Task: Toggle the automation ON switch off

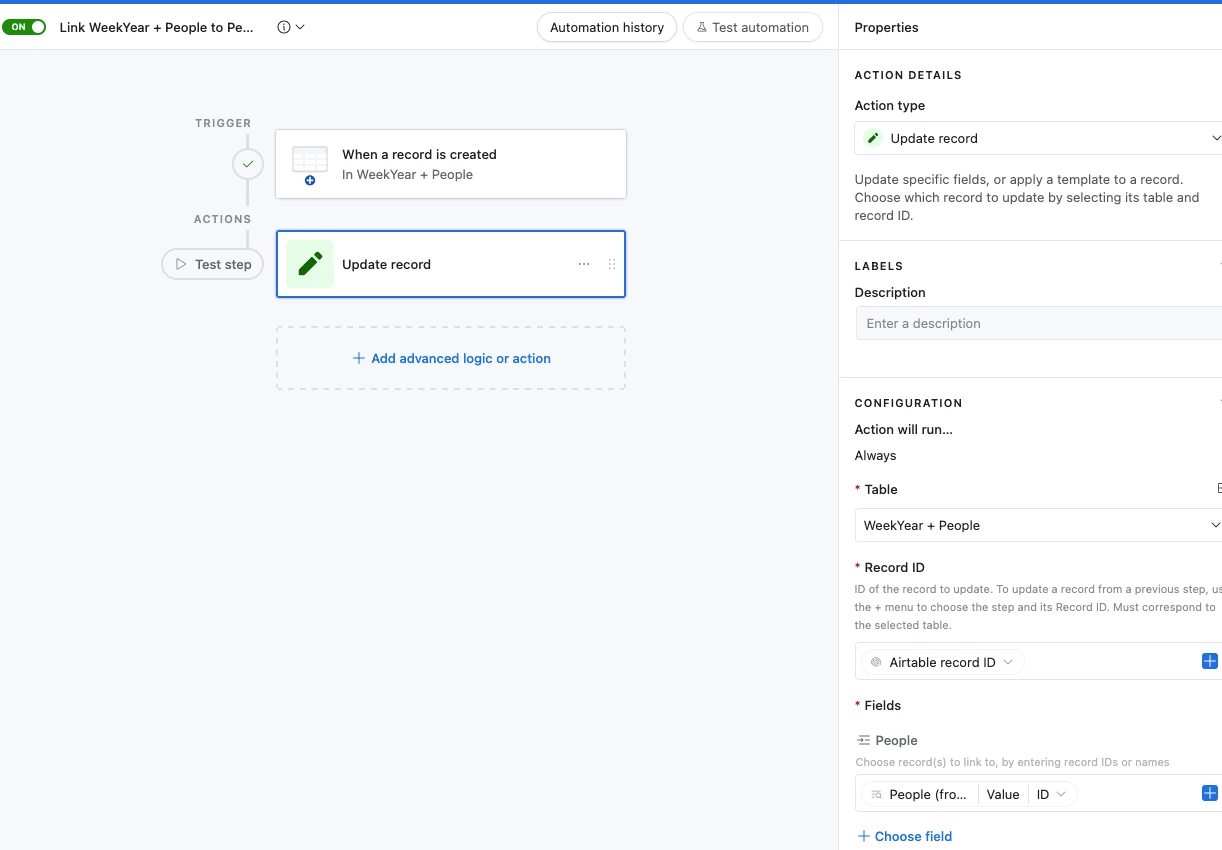Action: [x=24, y=27]
